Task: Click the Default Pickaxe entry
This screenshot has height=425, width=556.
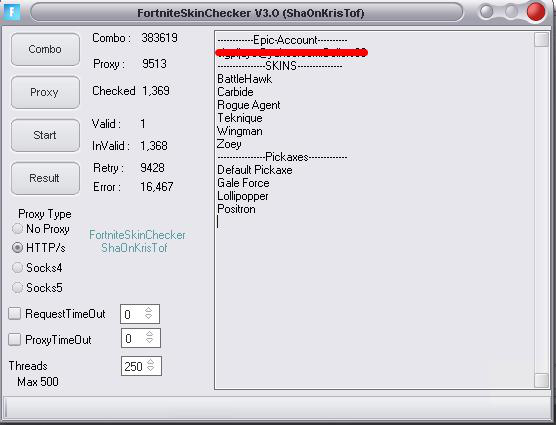Action: click(x=255, y=170)
